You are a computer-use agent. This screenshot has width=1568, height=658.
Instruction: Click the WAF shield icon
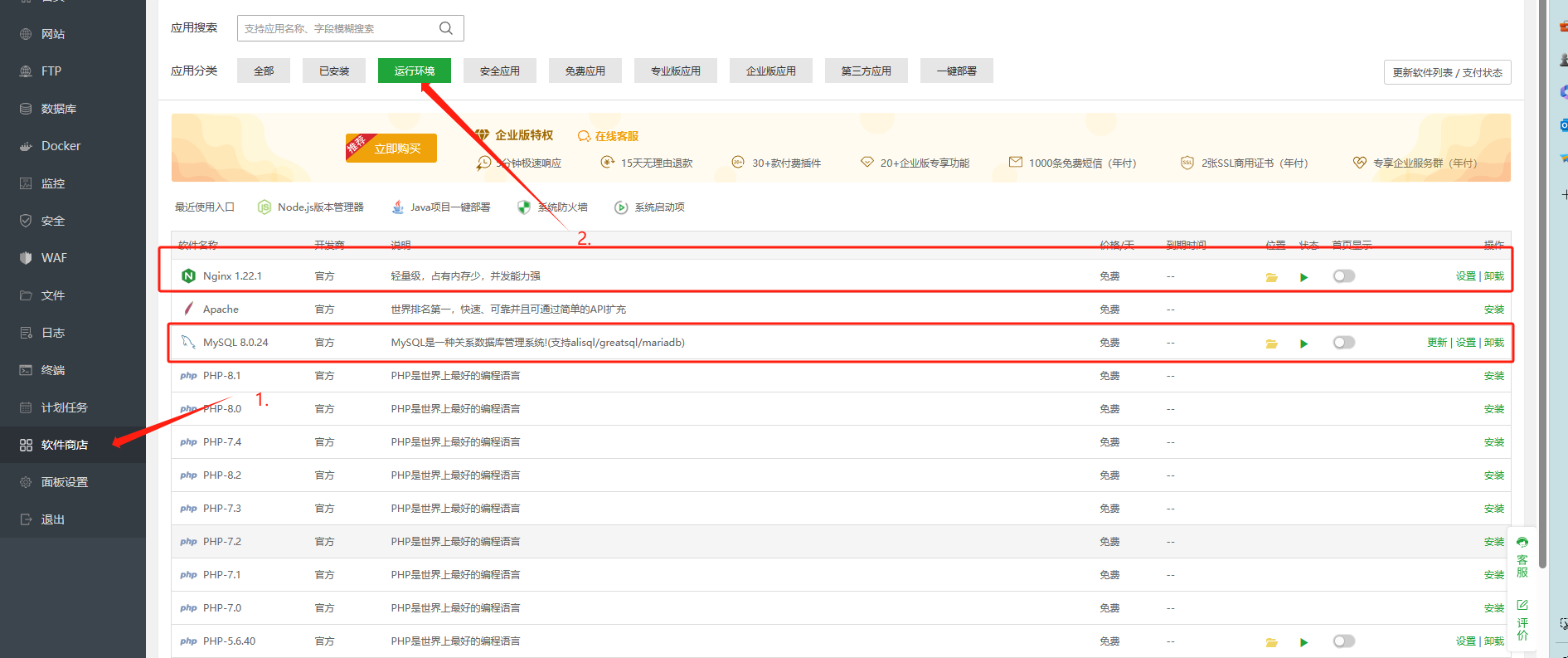[x=26, y=258]
